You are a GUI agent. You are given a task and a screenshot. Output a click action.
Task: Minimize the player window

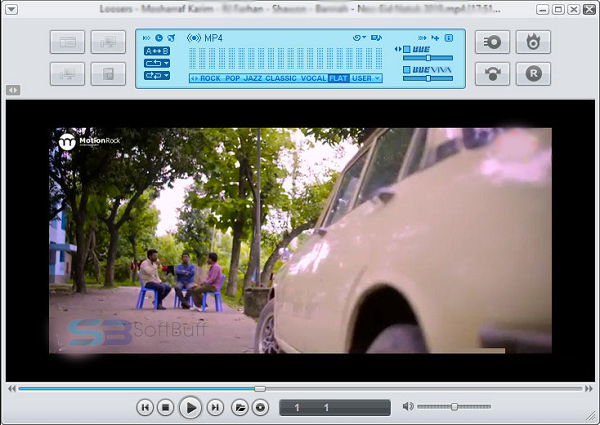(x=542, y=9)
